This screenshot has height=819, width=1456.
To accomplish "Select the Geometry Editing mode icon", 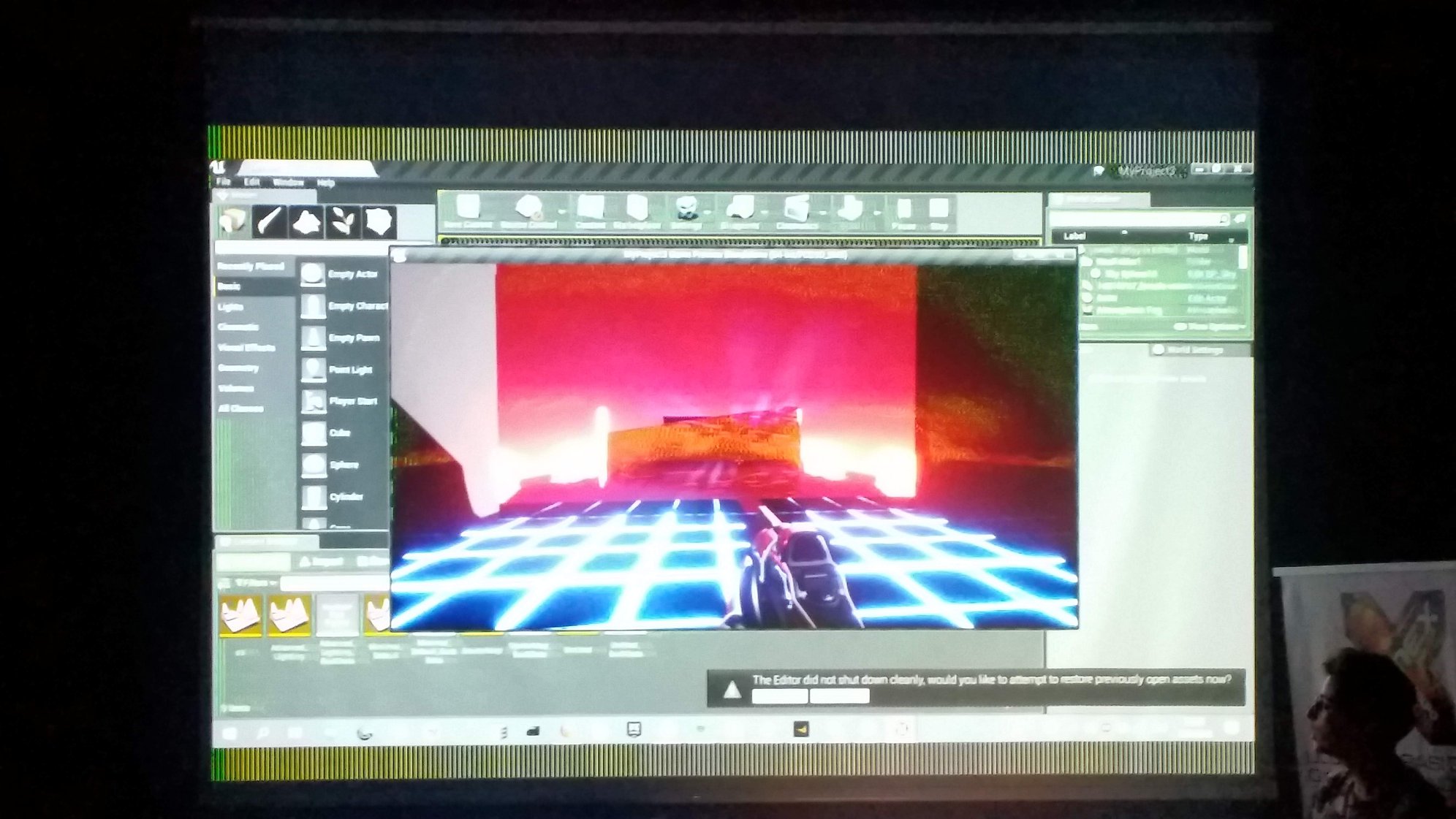I will (x=379, y=221).
